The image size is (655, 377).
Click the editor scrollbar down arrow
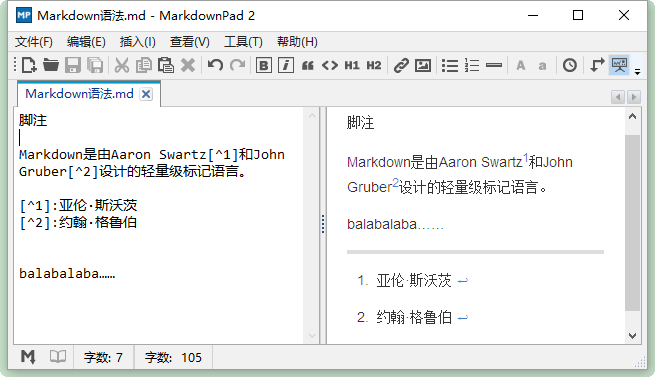click(x=312, y=336)
